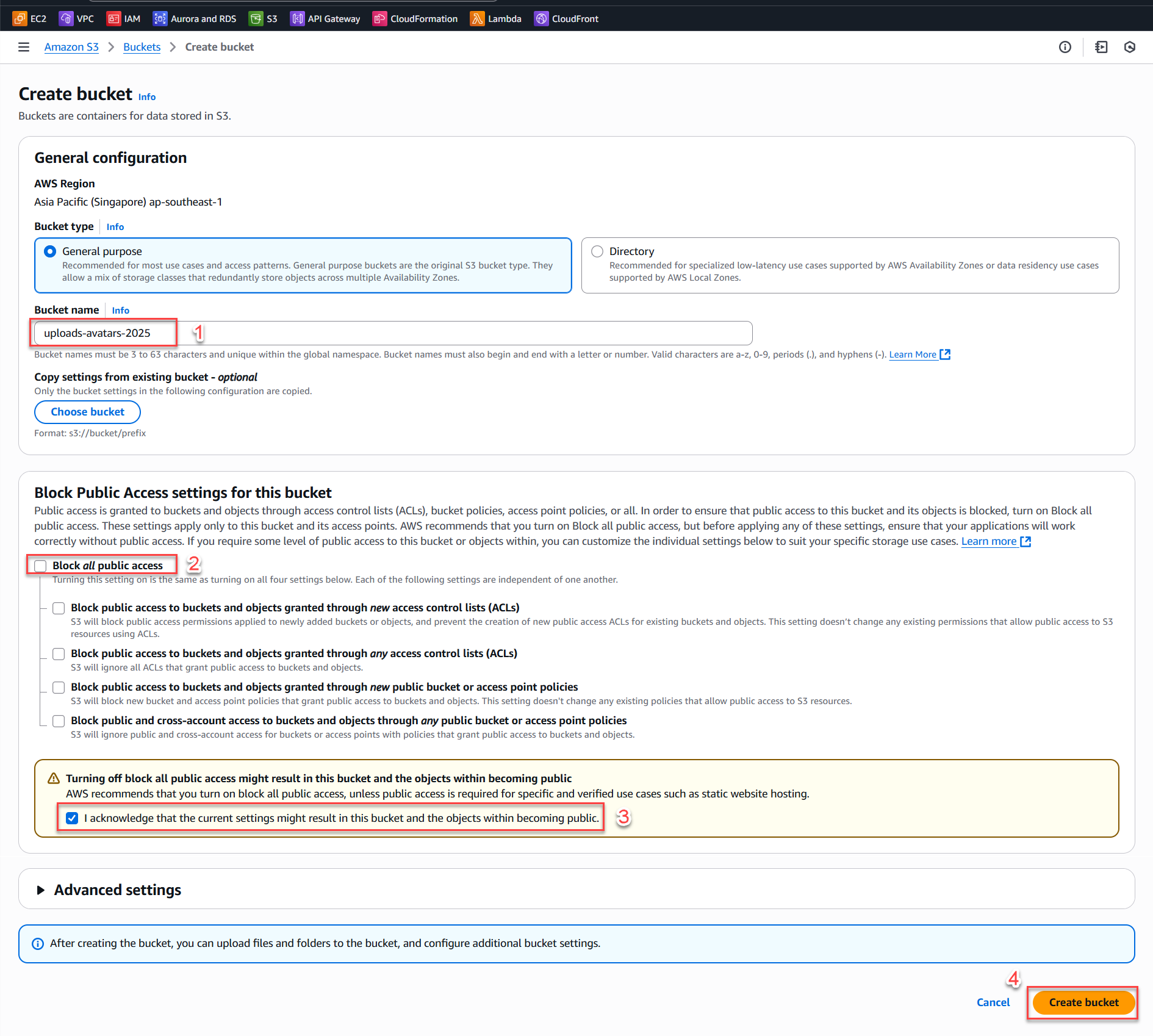
Task: Open EC2 service shortcut icon
Action: click(x=20, y=19)
